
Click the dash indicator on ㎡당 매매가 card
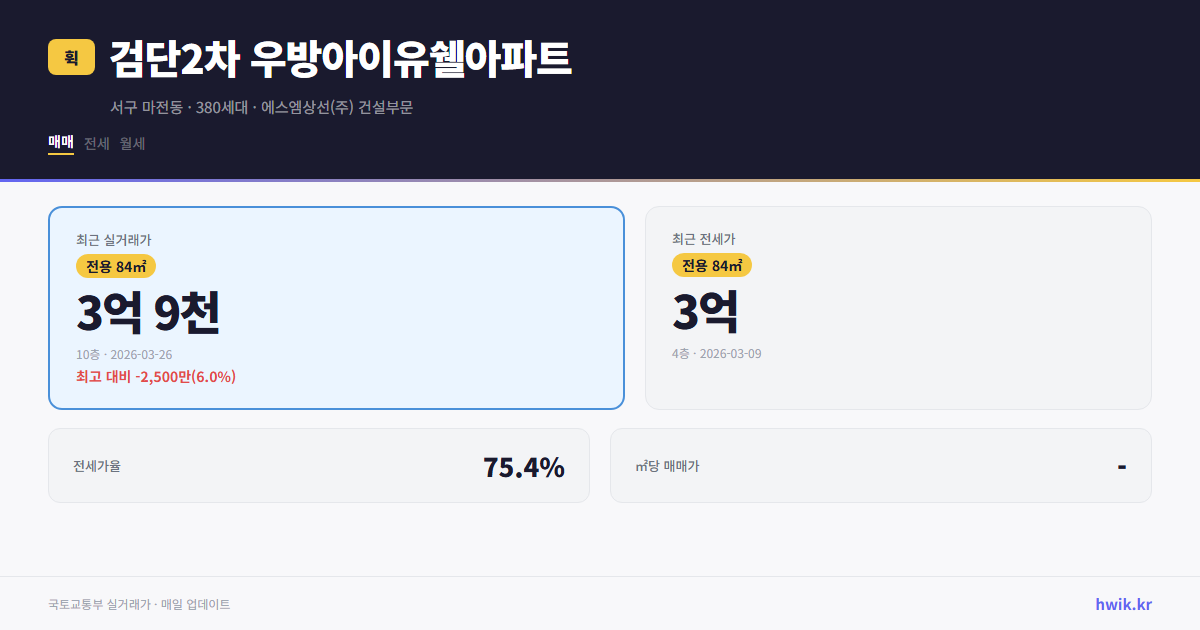pos(1121,465)
